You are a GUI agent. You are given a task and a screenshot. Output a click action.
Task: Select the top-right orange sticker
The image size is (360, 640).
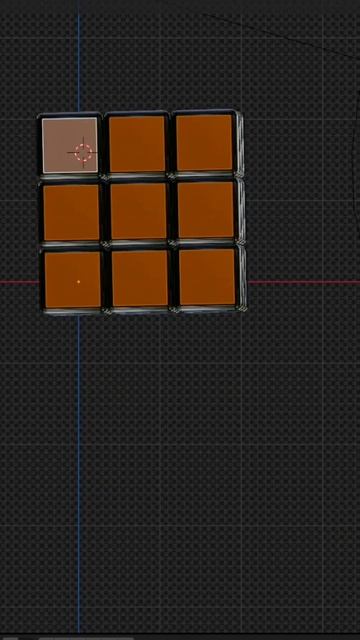pyautogui.click(x=204, y=142)
